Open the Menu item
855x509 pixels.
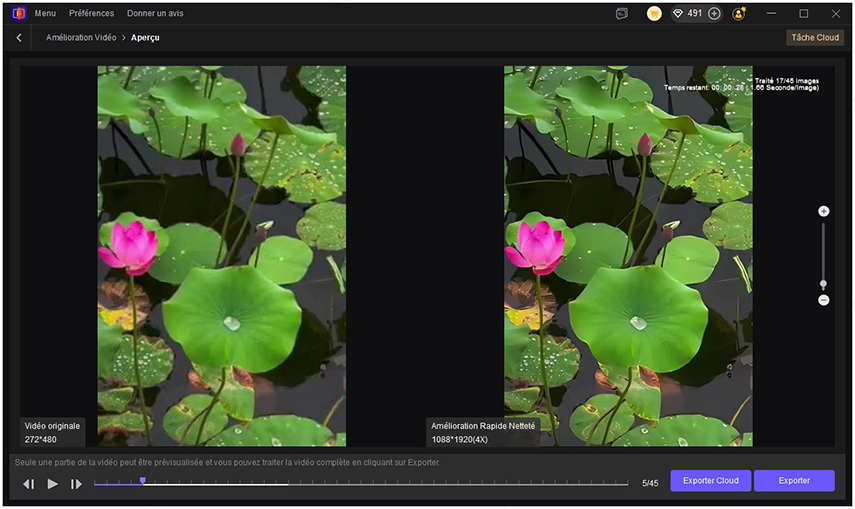(x=45, y=14)
